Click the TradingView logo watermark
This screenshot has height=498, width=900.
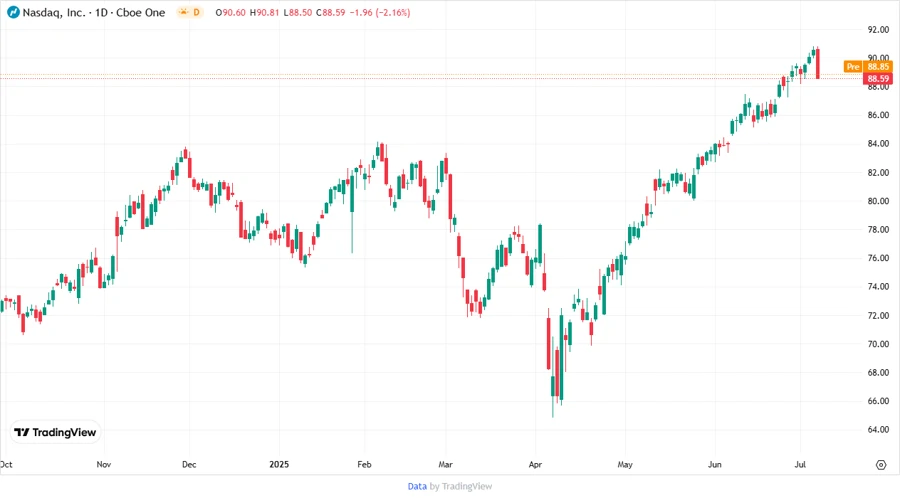56,432
